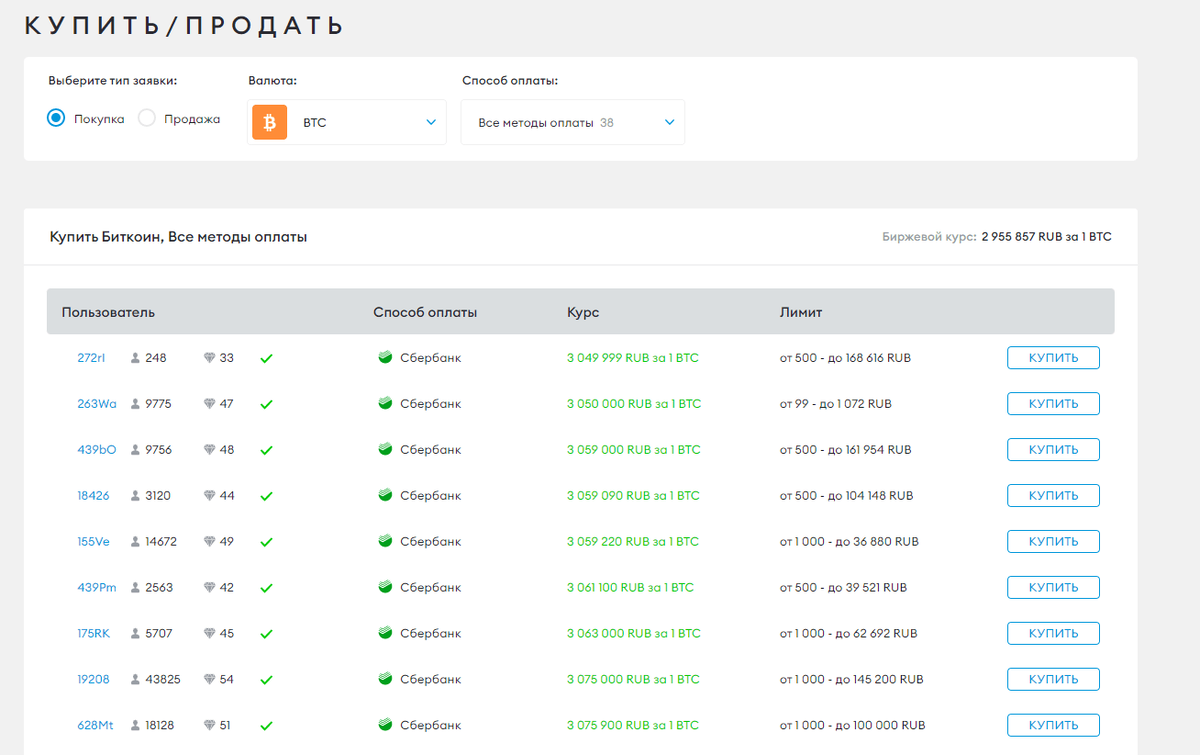Click the Пользователь column header
The image size is (1200, 755).
[x=108, y=312]
